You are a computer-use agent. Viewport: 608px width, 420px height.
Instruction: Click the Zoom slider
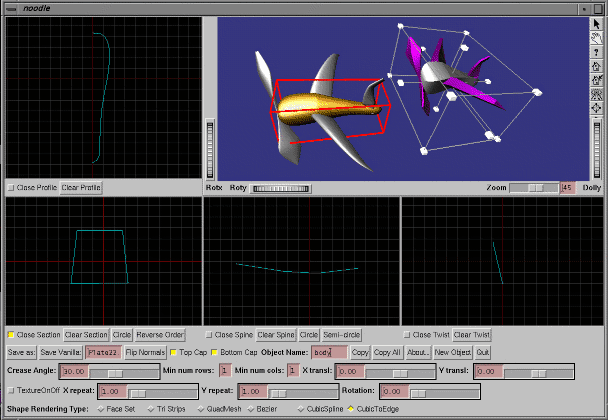(x=533, y=187)
